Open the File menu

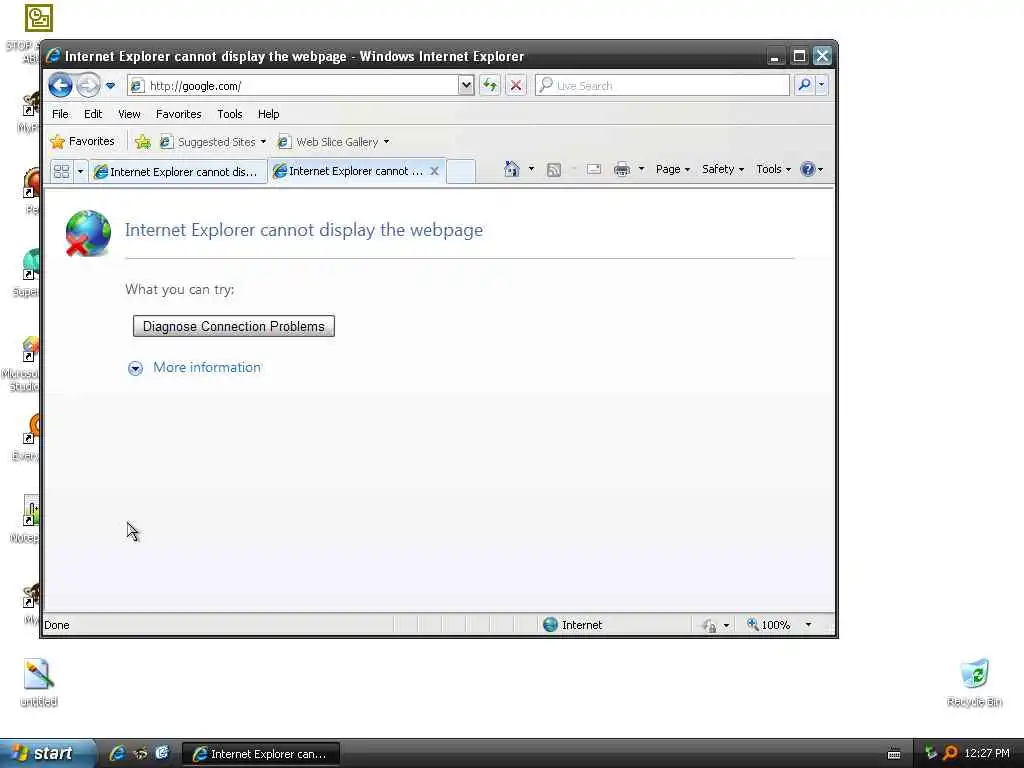(60, 114)
